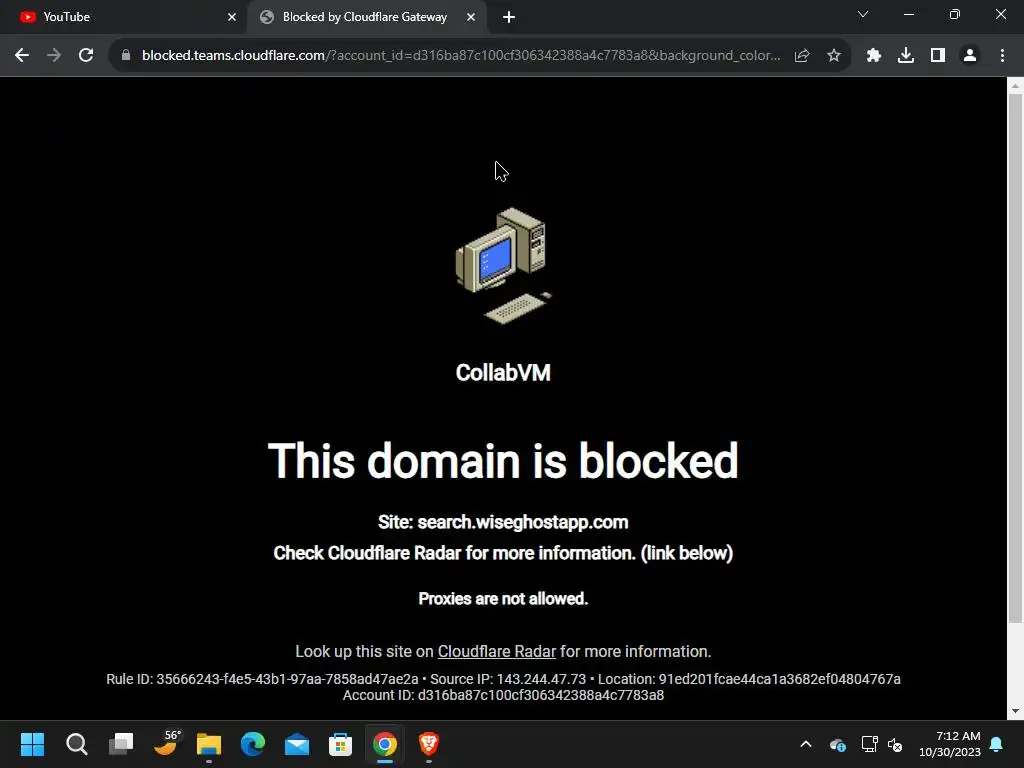This screenshot has width=1024, height=768.
Task: Open the notification bell in the taskbar
Action: coord(996,744)
